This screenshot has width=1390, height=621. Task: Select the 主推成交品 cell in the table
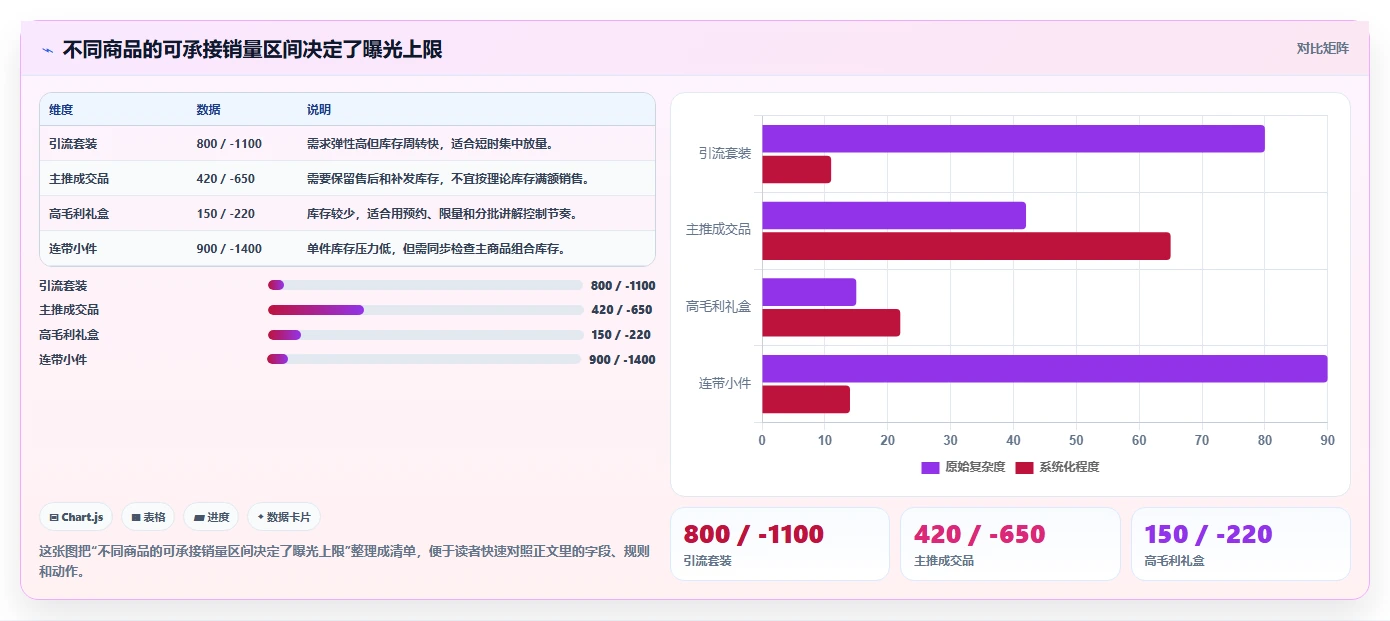(79, 179)
